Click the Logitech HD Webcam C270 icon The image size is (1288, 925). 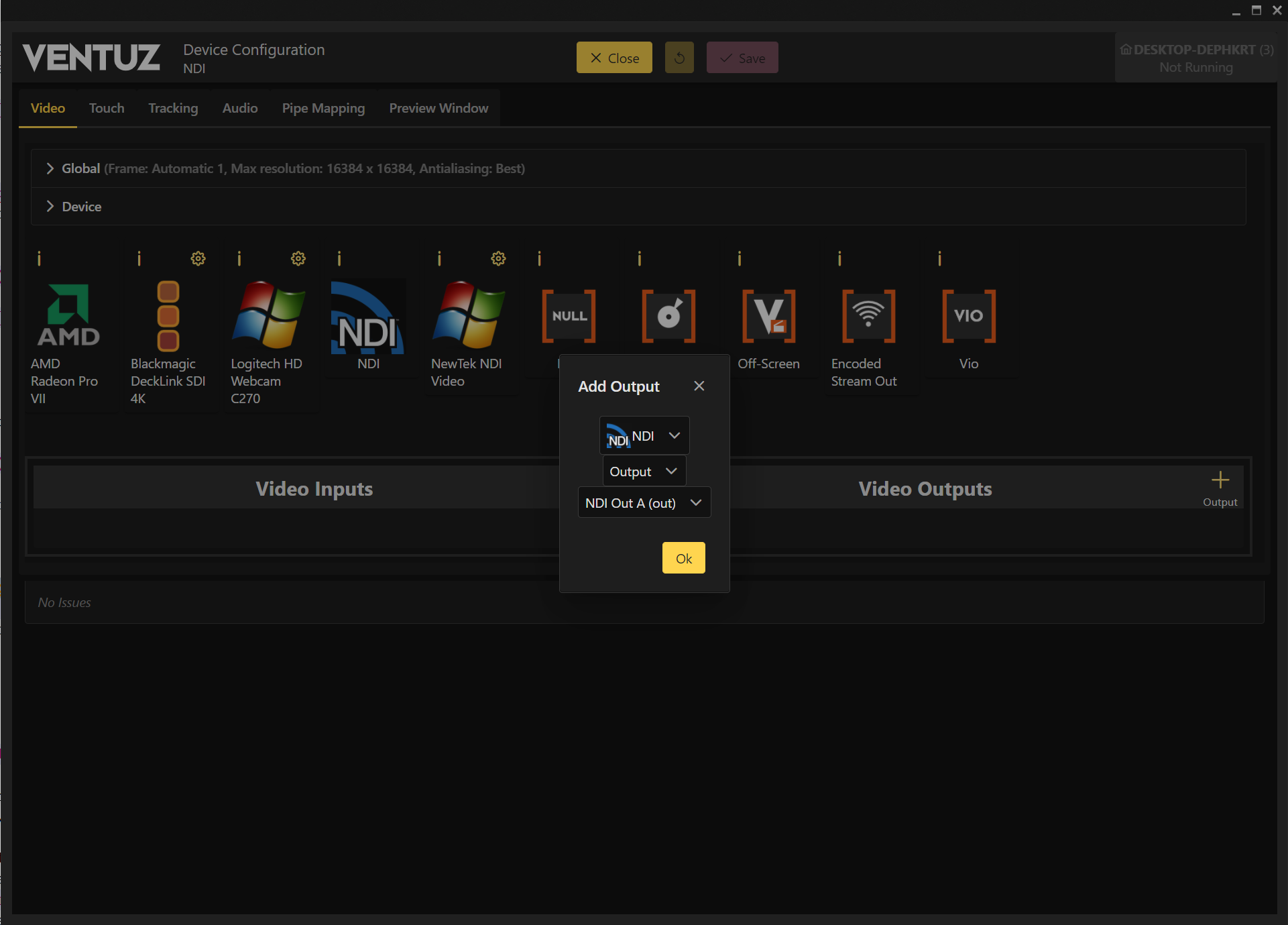click(268, 315)
